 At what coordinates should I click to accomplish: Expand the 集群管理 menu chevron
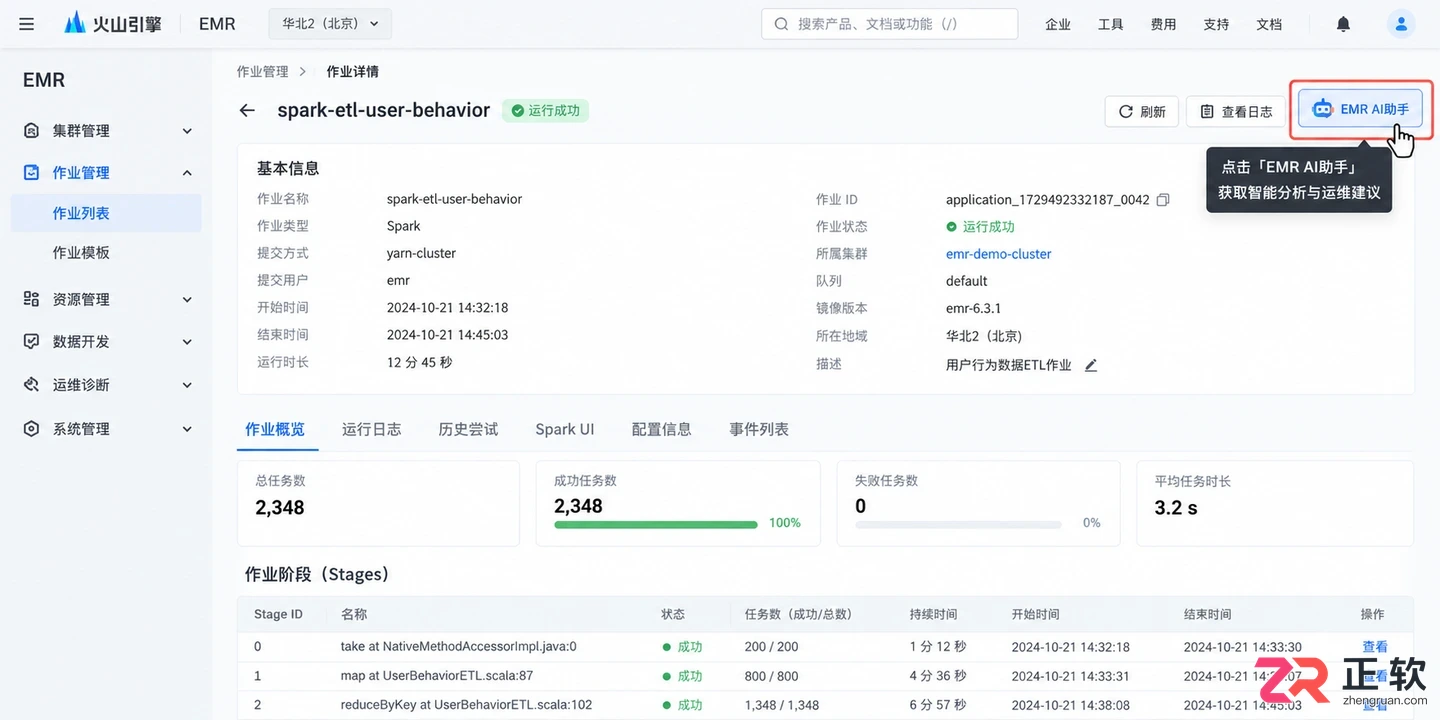(x=187, y=131)
